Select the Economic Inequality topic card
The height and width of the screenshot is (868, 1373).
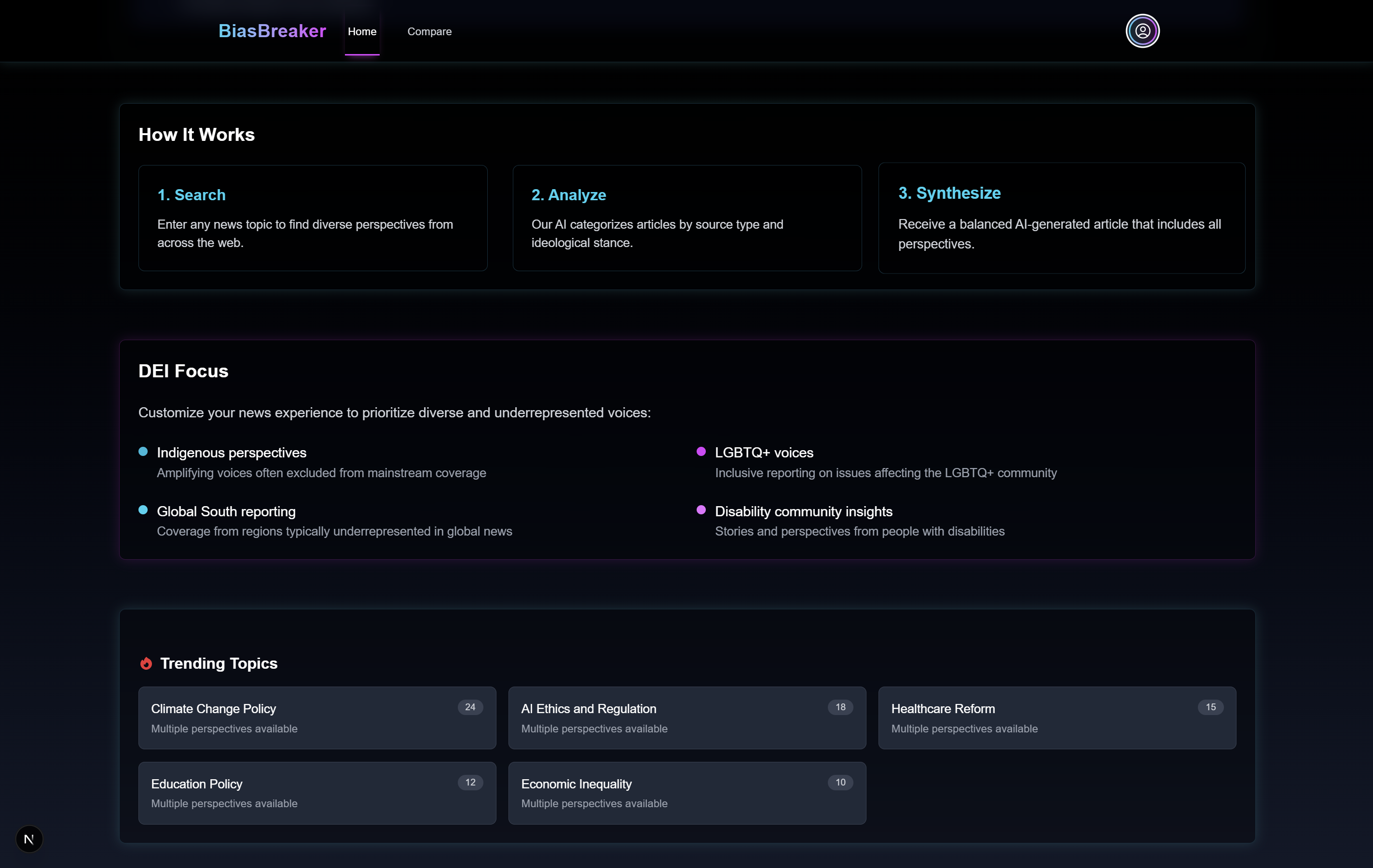(686, 793)
